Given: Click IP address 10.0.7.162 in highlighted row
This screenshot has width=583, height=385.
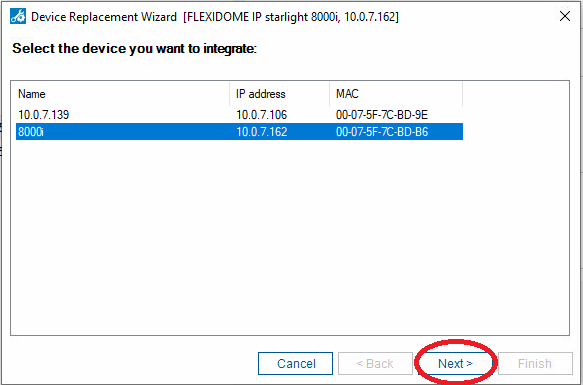Looking at the screenshot, I should coord(262,132).
